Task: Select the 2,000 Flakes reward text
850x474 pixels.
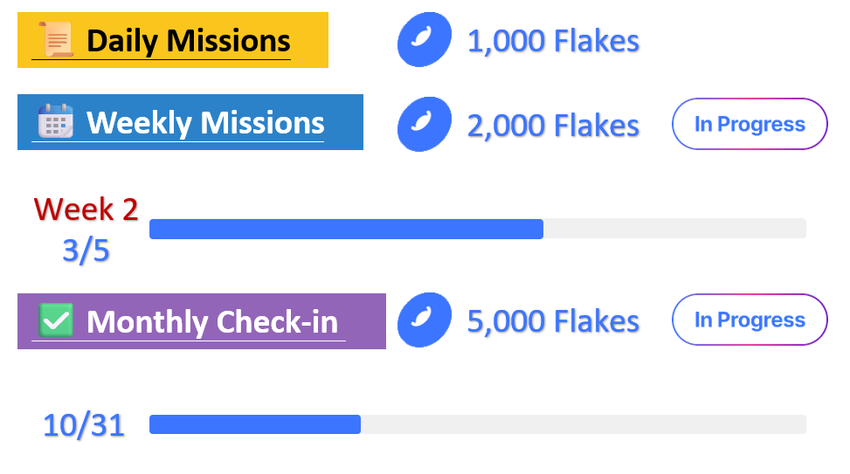Action: point(553,125)
